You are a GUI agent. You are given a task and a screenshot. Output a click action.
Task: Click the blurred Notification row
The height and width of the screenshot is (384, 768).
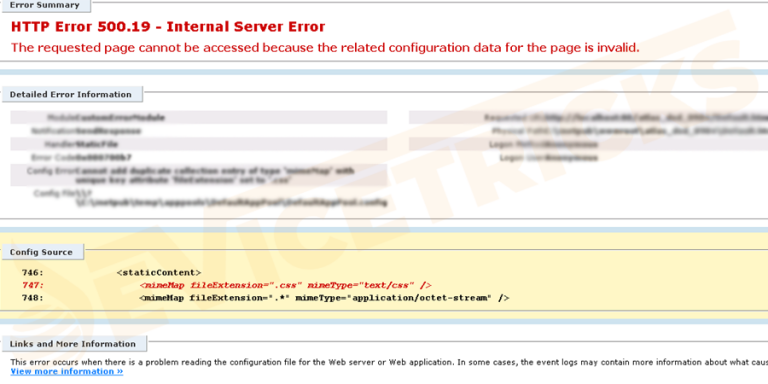(199, 131)
